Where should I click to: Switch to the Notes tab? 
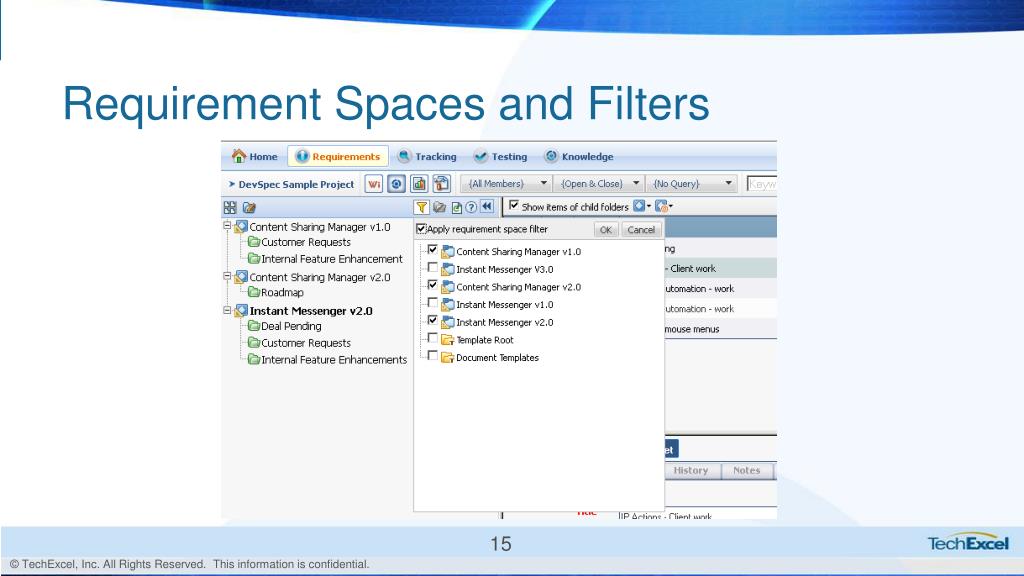(x=746, y=470)
